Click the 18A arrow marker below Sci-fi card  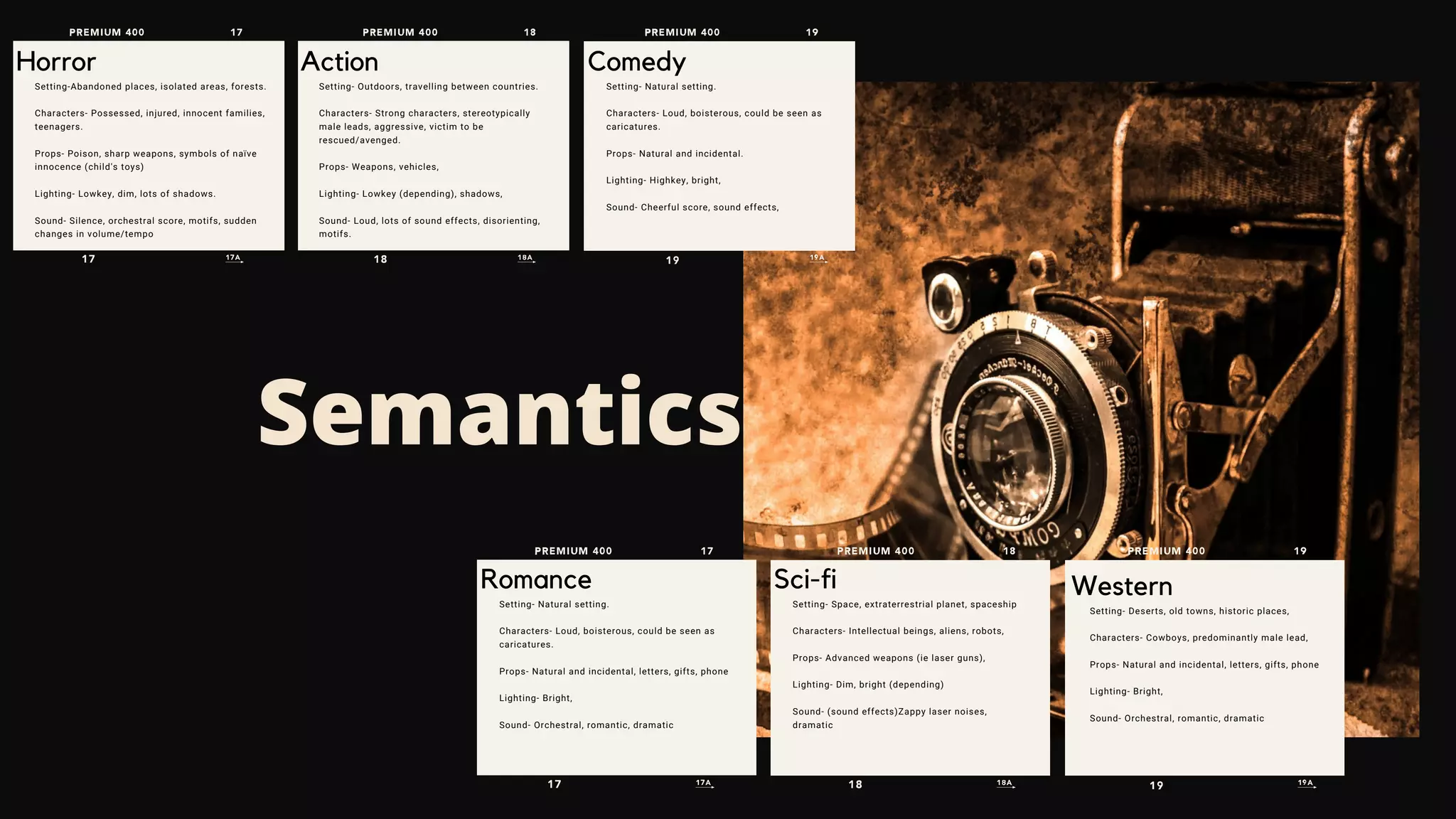tap(1005, 783)
